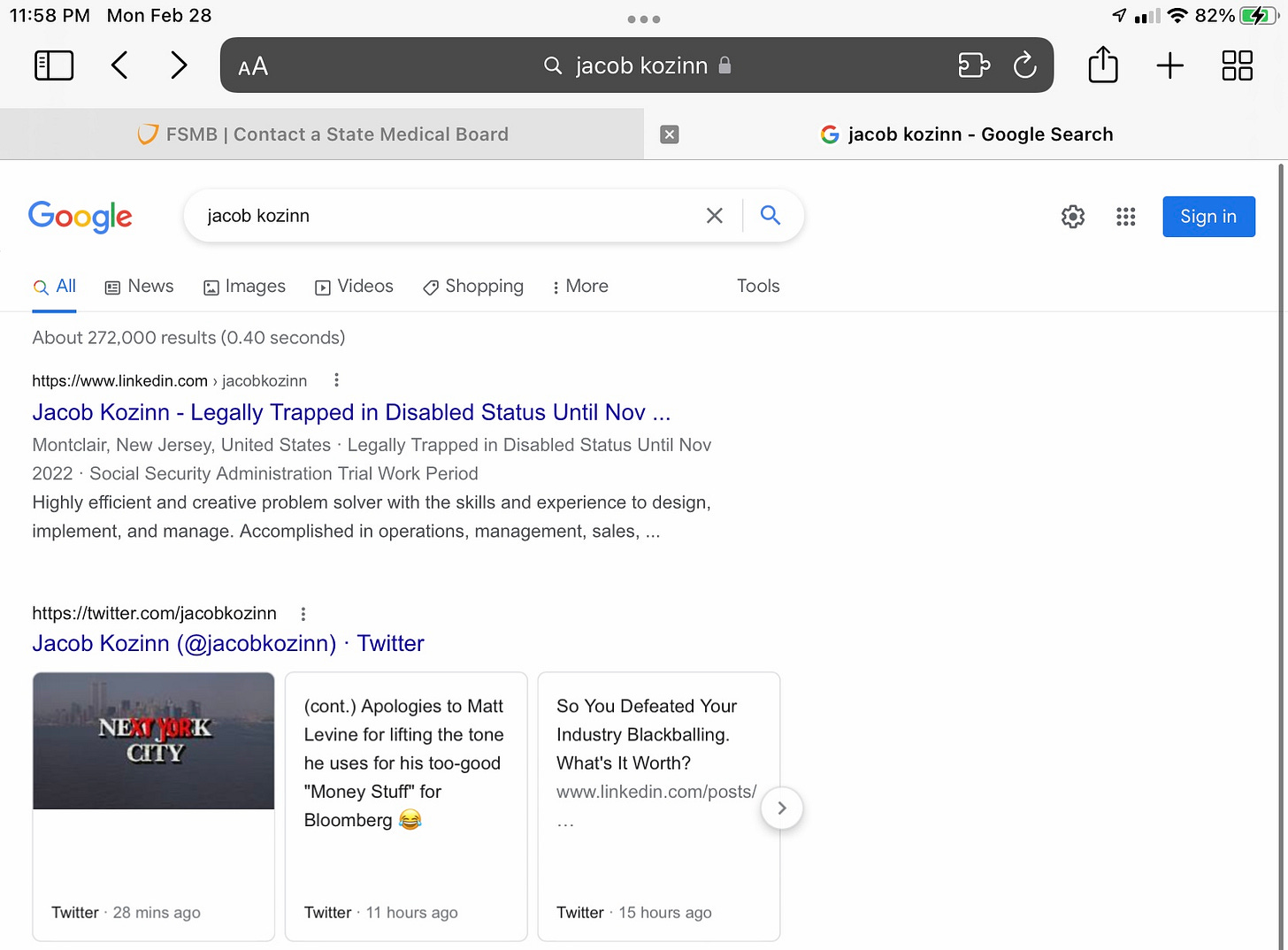This screenshot has width=1288, height=950.
Task: Add a new tab
Action: tap(1169, 65)
